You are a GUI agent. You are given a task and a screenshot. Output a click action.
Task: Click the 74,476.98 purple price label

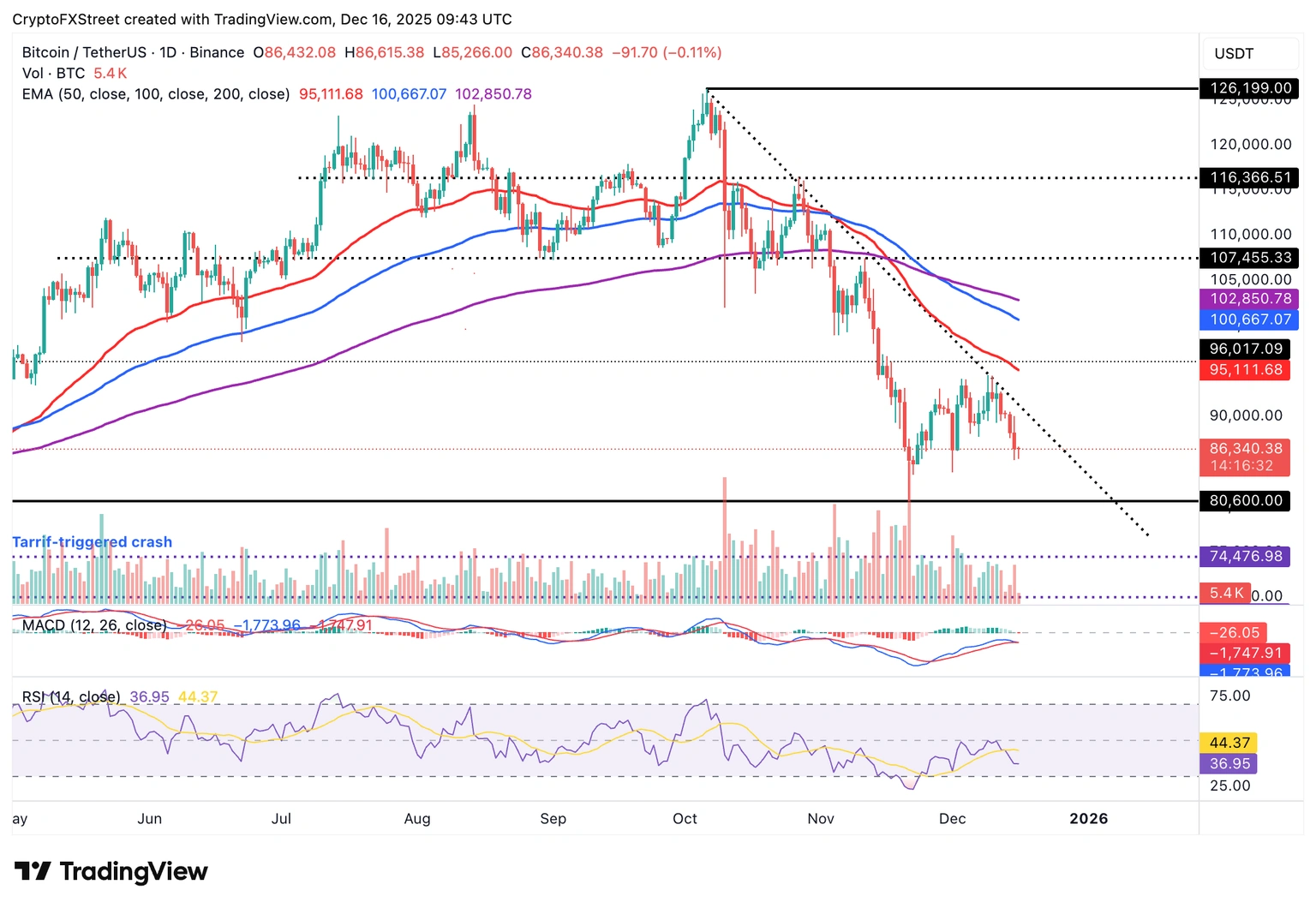tap(1246, 557)
